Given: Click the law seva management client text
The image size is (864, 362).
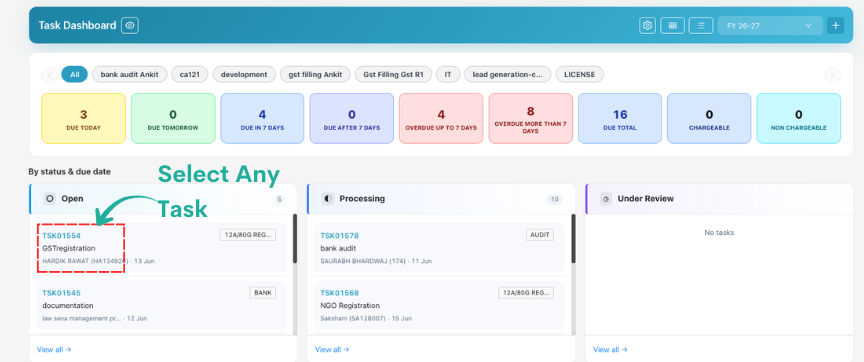Looking at the screenshot, I should pyautogui.click(x=82, y=318).
